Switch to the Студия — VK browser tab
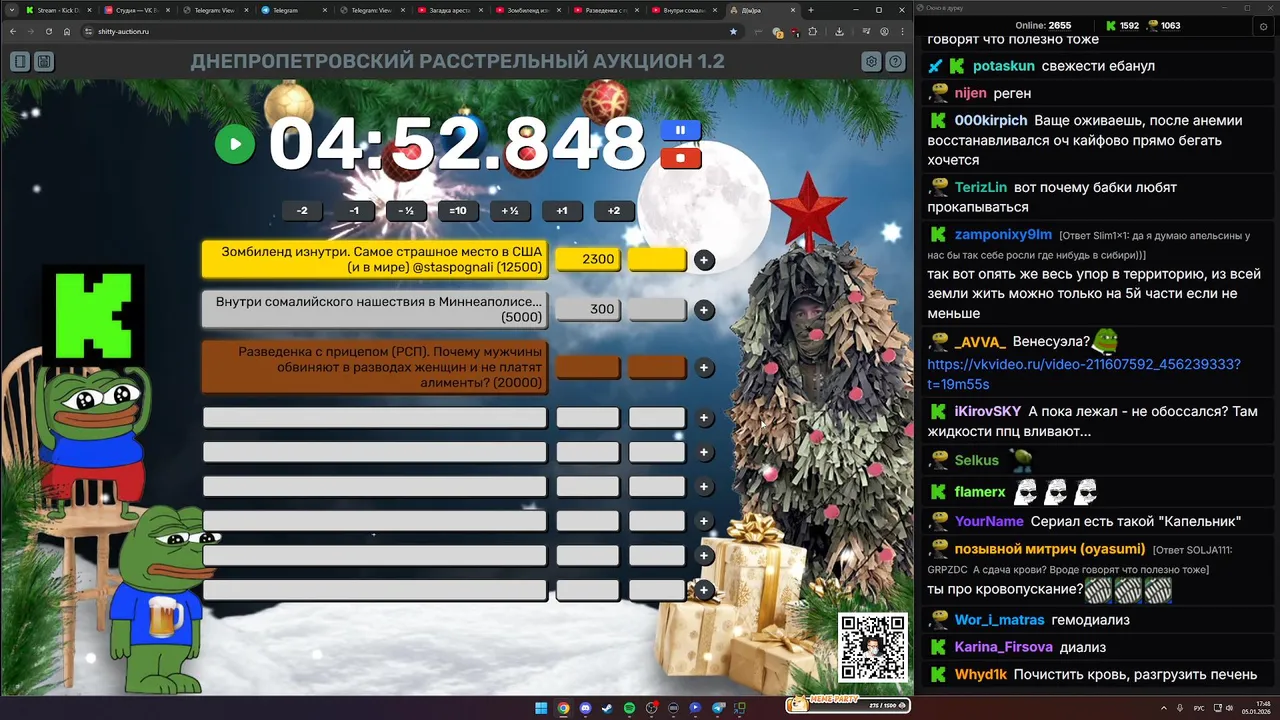Screen dimensions: 1280x720 (137, 10)
